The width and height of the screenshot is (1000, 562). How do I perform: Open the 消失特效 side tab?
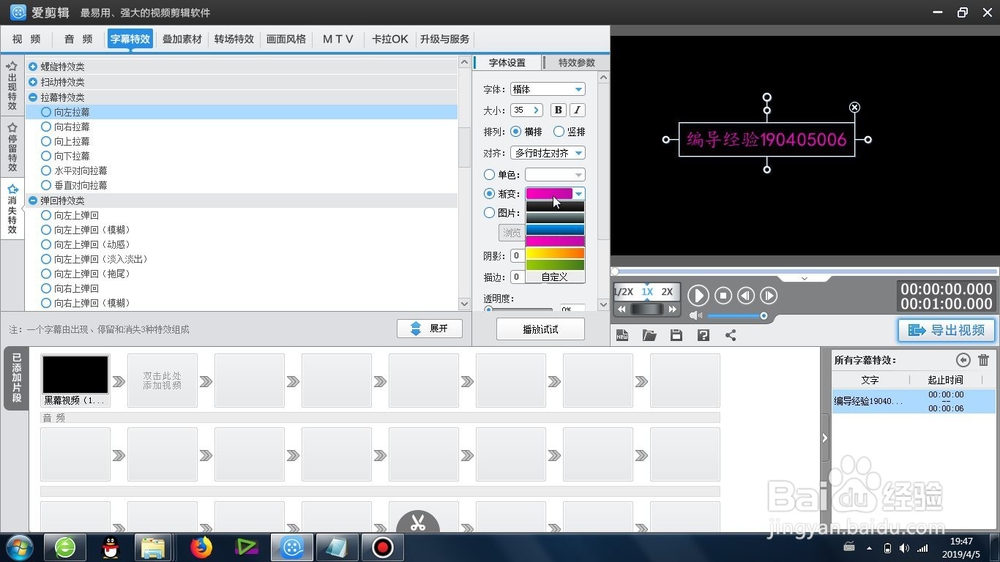tap(12, 209)
